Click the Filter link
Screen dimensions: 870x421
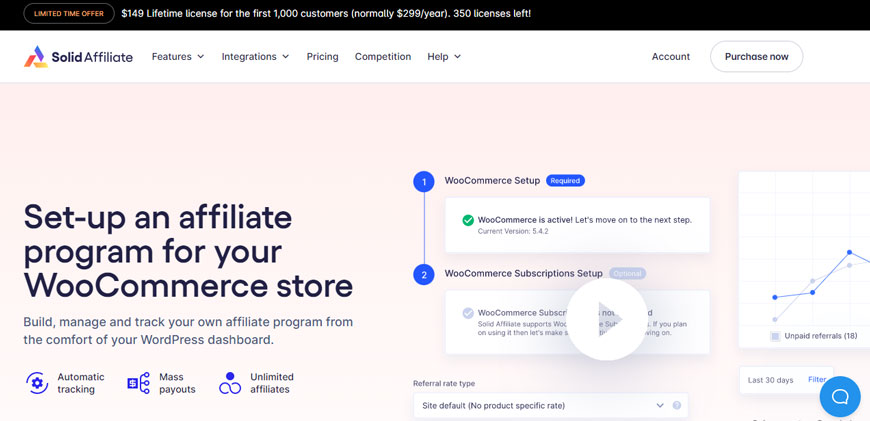pos(817,380)
